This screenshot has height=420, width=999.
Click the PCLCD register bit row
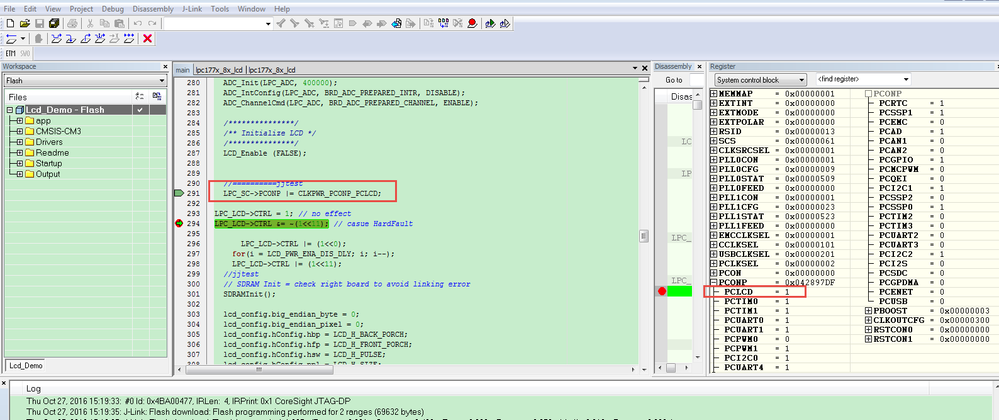757,291
